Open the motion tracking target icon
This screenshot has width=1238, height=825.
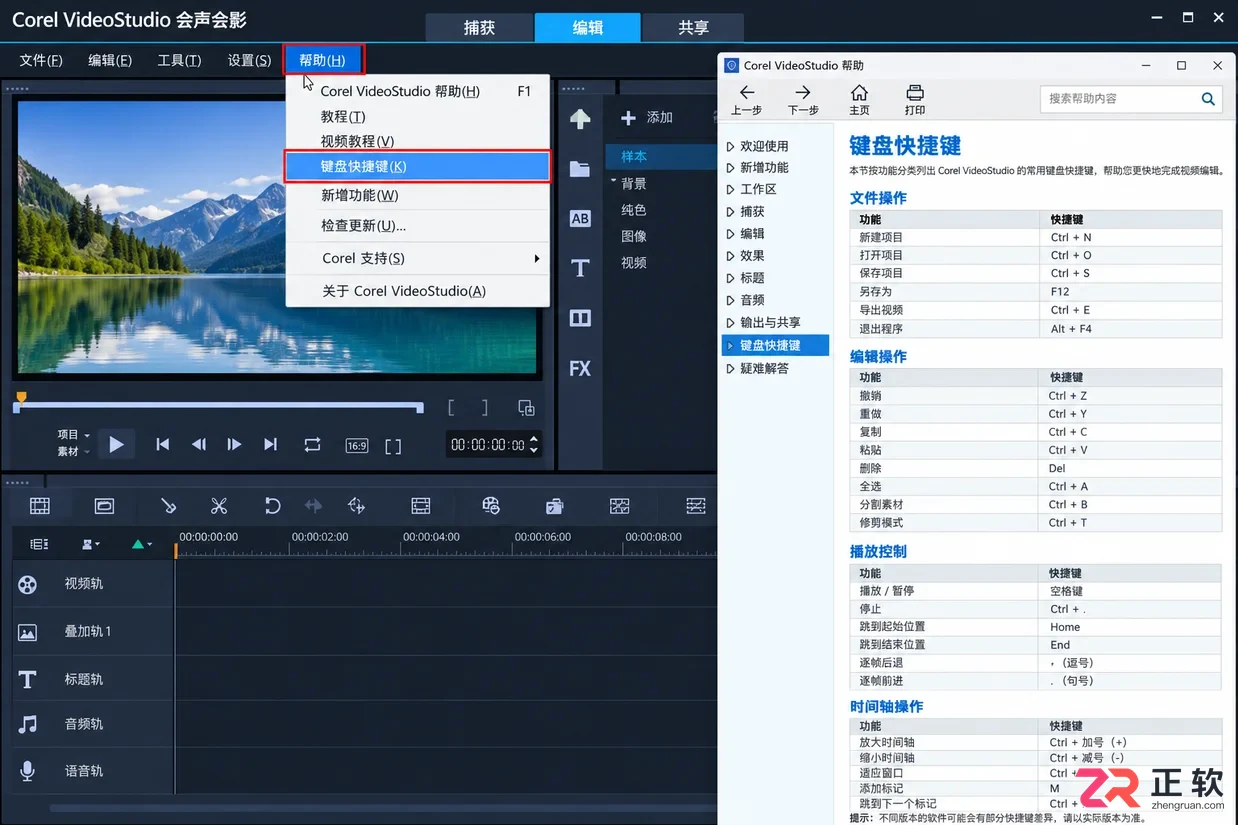click(356, 506)
